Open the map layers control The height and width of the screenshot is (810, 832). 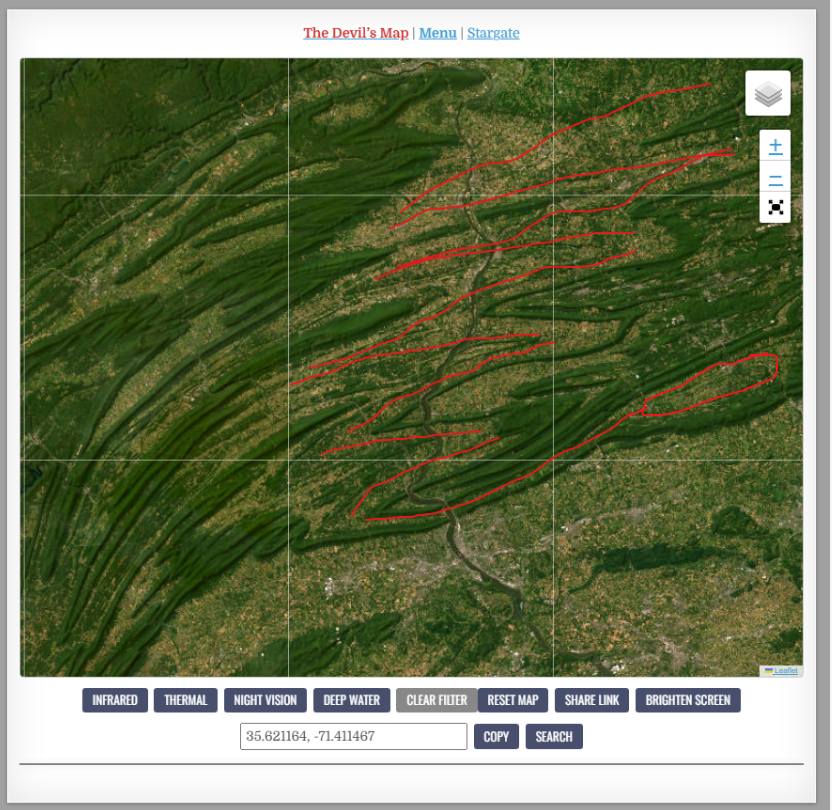767,94
